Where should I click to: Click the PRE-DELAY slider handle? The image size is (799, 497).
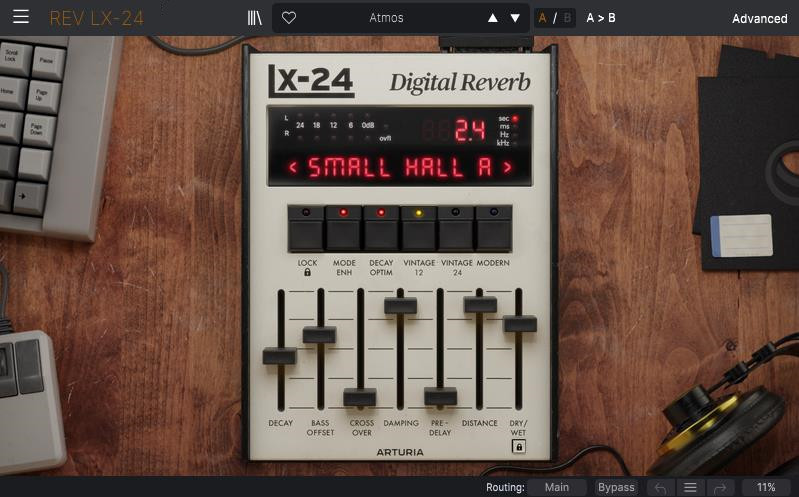point(440,396)
